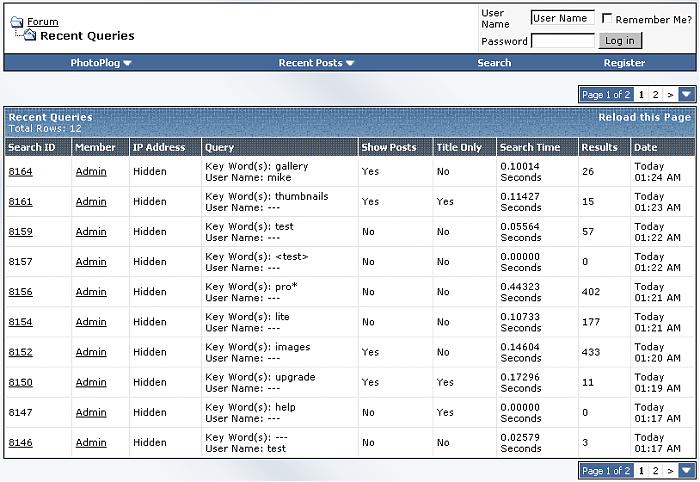Open Register in the navigation bar

(x=624, y=63)
